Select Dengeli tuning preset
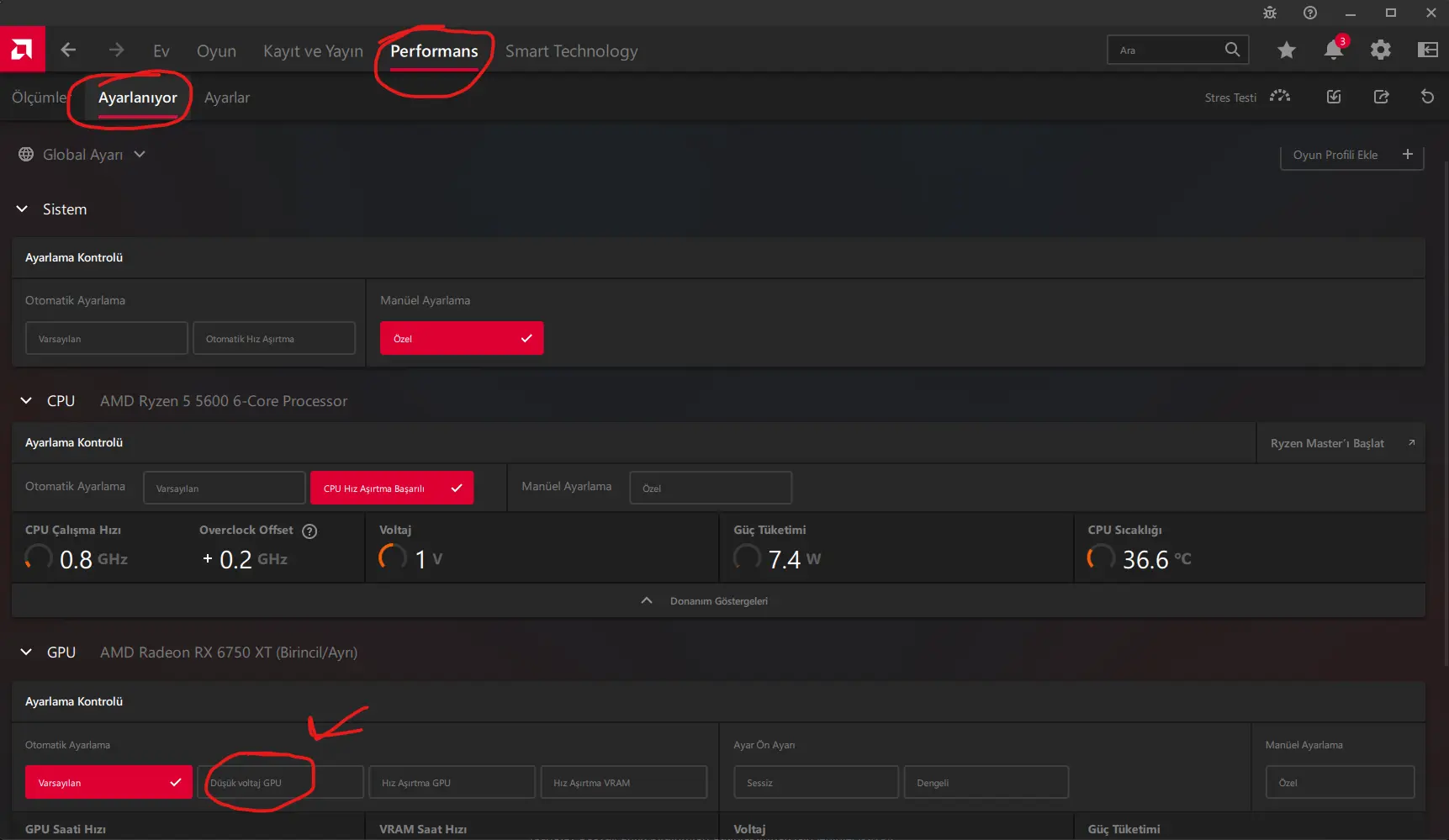This screenshot has height=840, width=1449. click(x=986, y=782)
